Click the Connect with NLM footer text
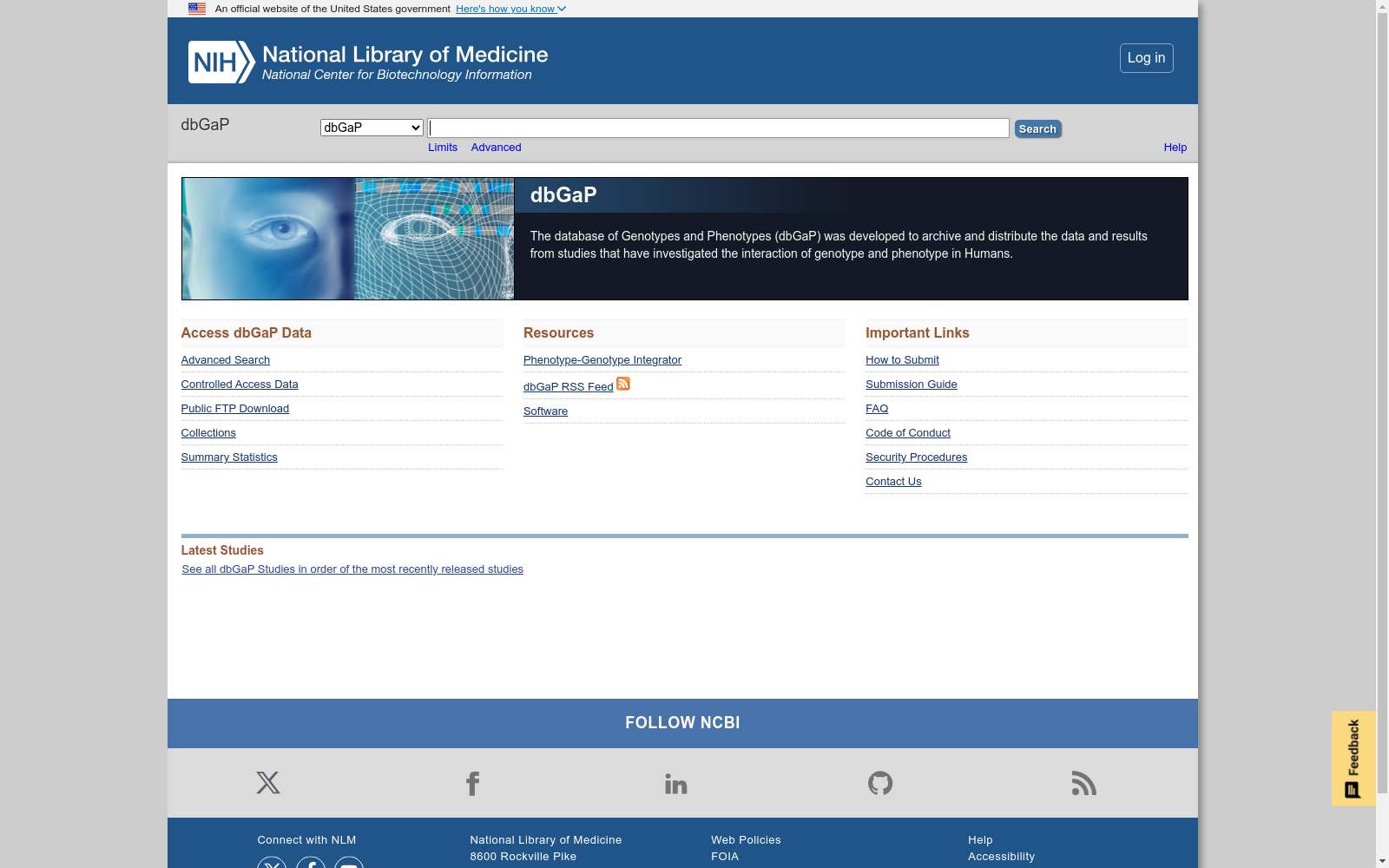Viewport: 1389px width, 868px height. pyautogui.click(x=306, y=840)
